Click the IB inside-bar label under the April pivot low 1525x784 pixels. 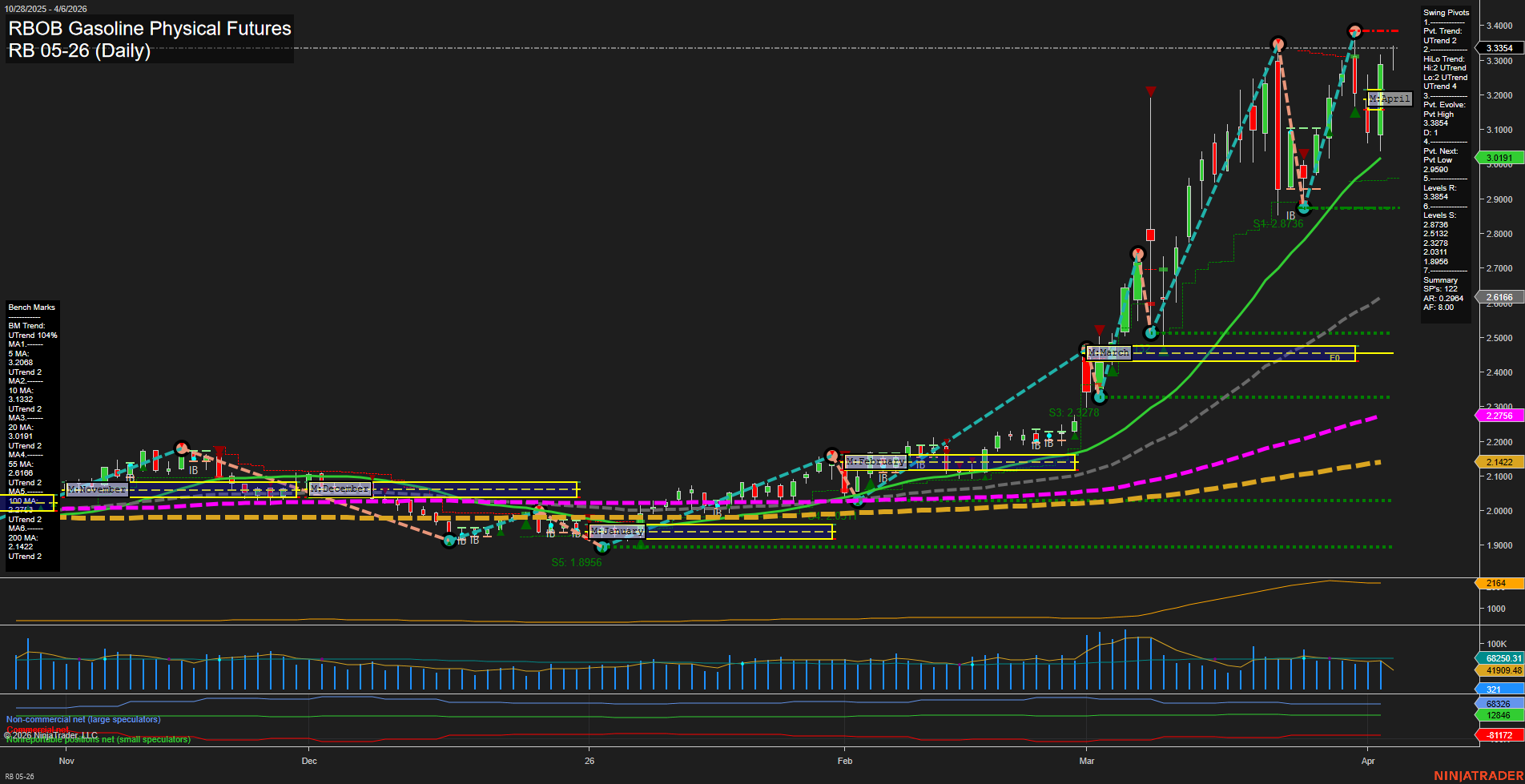pyautogui.click(x=1290, y=215)
